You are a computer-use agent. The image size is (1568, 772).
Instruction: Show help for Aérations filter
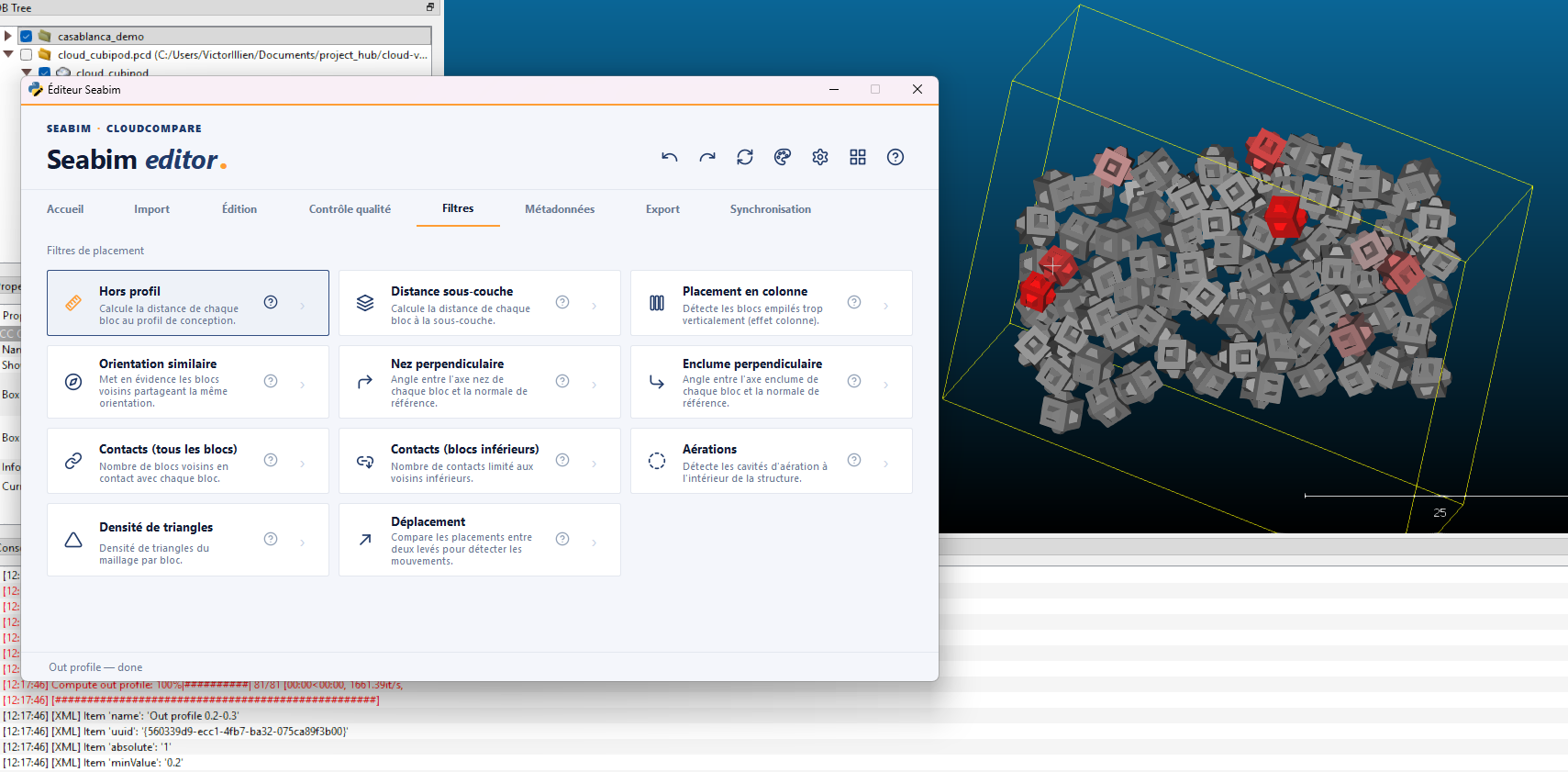click(x=854, y=460)
